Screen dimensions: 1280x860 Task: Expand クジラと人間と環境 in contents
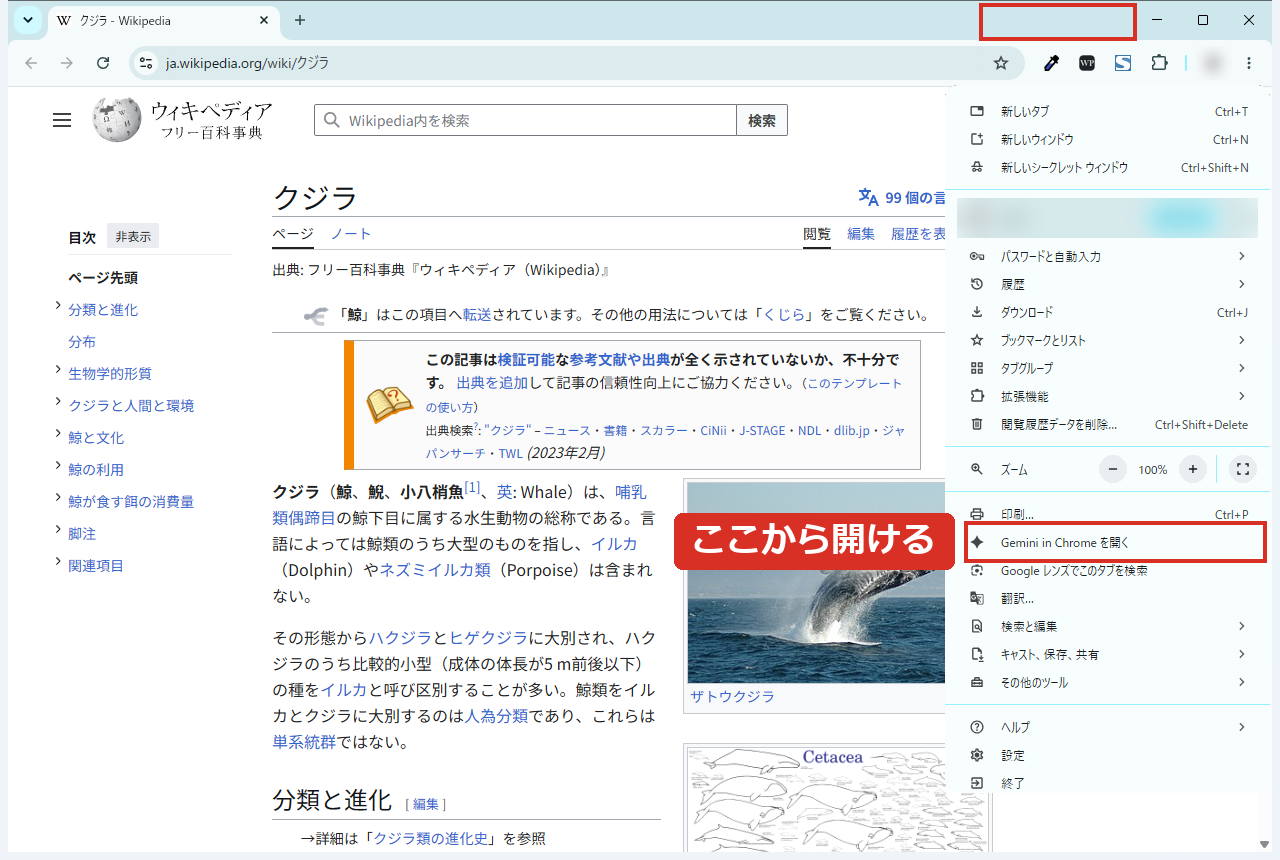point(58,403)
